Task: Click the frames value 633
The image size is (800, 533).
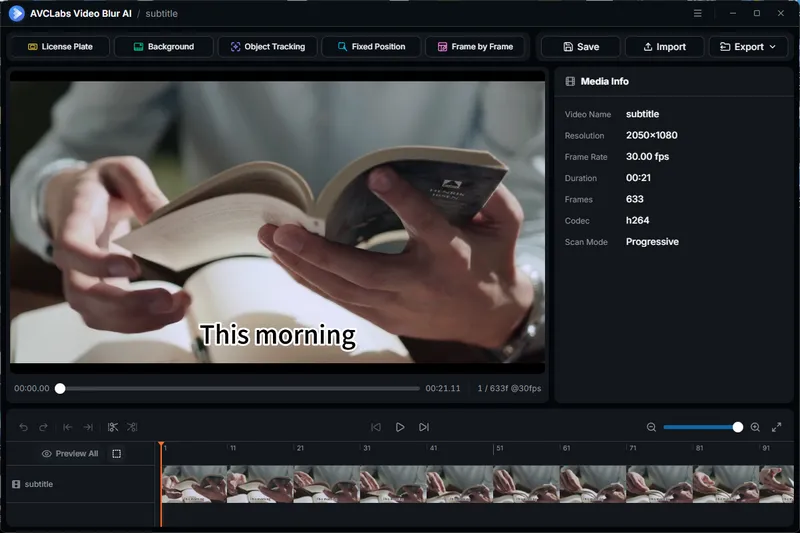Action: pos(635,199)
